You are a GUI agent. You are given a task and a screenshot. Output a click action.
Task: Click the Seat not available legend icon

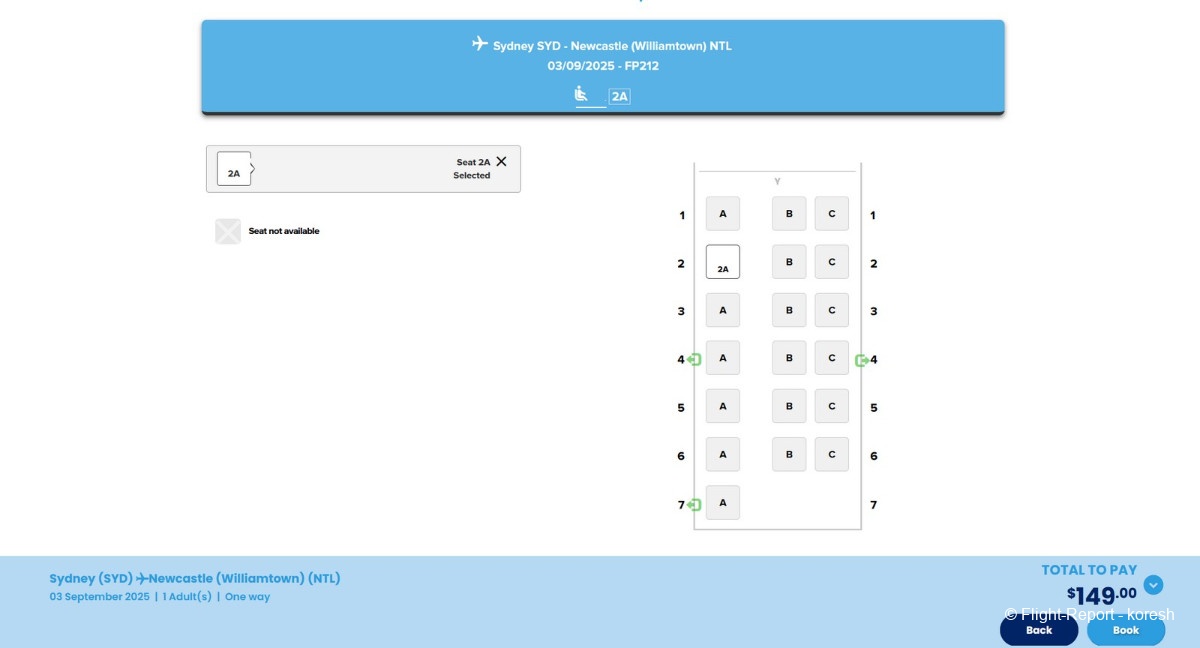click(x=228, y=232)
